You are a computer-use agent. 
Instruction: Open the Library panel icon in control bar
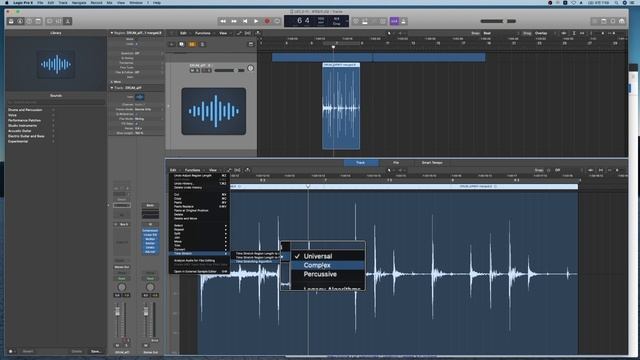tap(11, 21)
